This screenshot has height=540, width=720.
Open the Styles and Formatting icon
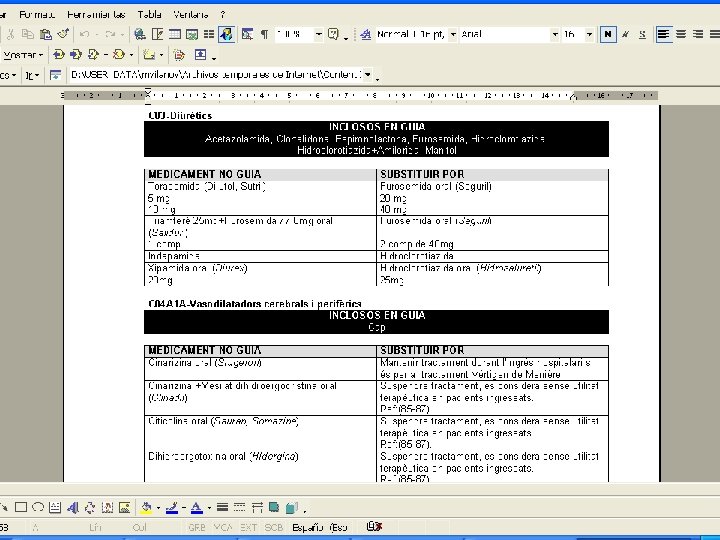366,34
